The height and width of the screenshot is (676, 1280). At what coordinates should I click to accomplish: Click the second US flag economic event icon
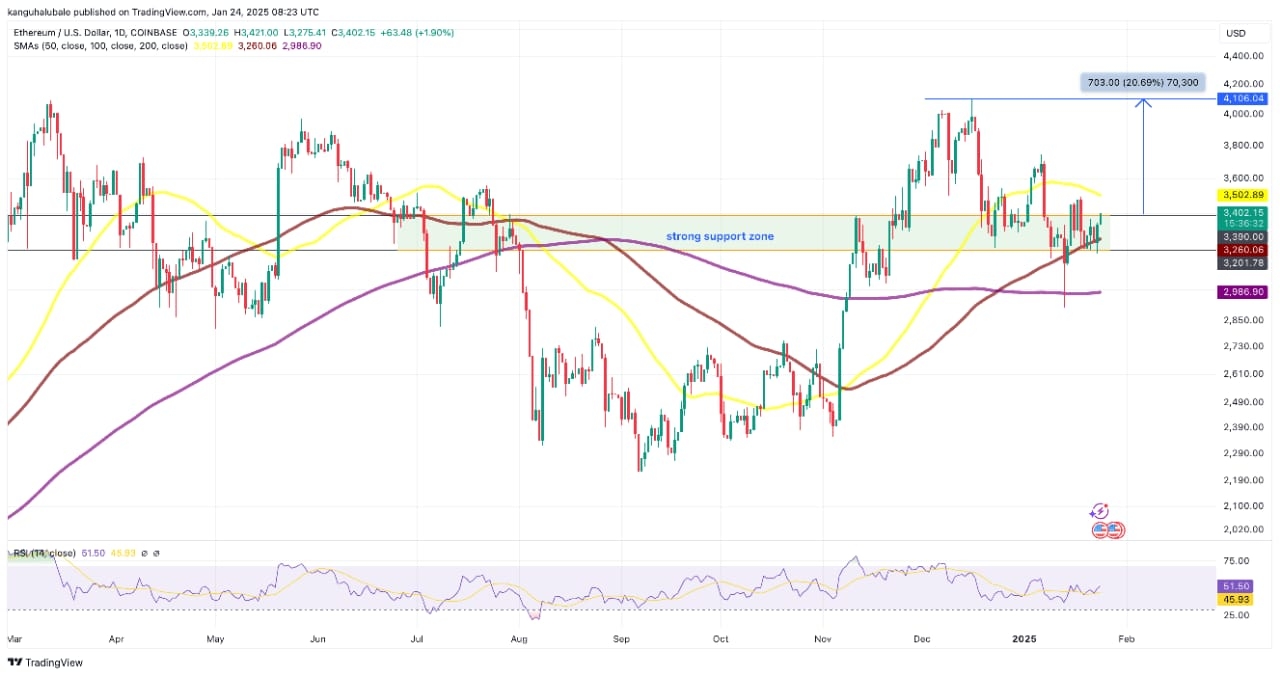1114,530
